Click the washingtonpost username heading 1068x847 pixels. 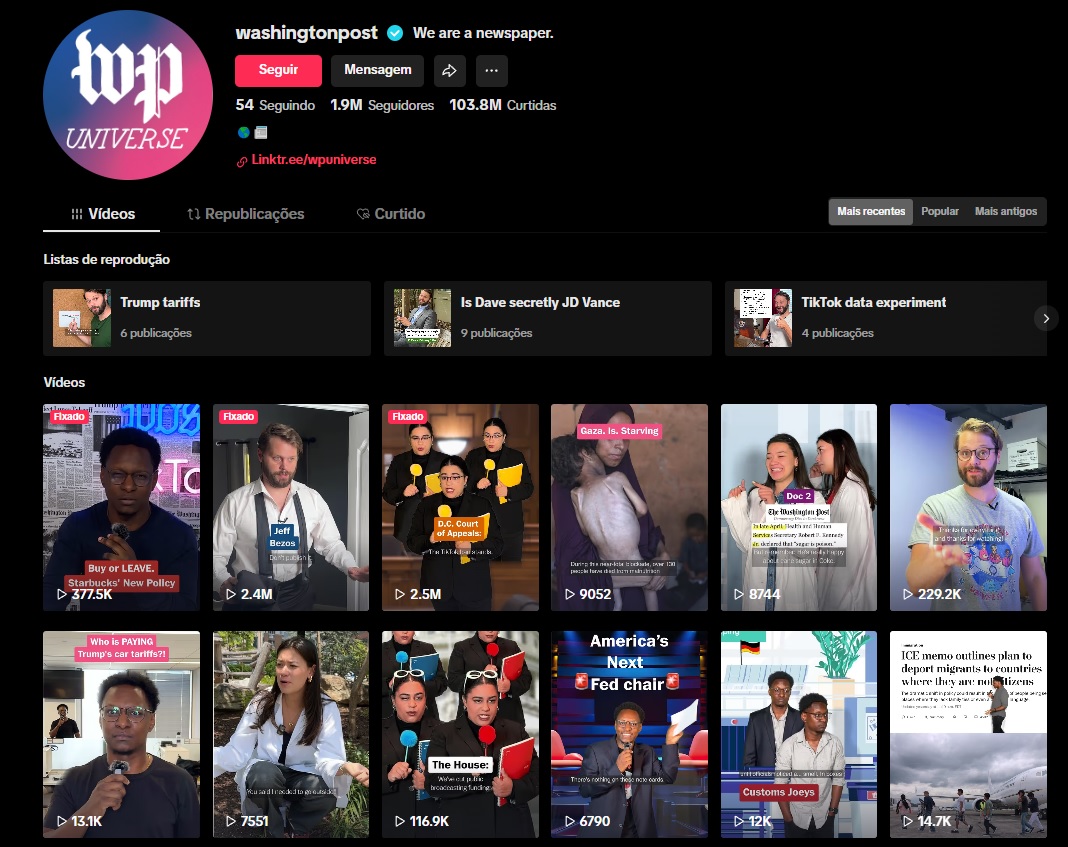[x=307, y=33]
